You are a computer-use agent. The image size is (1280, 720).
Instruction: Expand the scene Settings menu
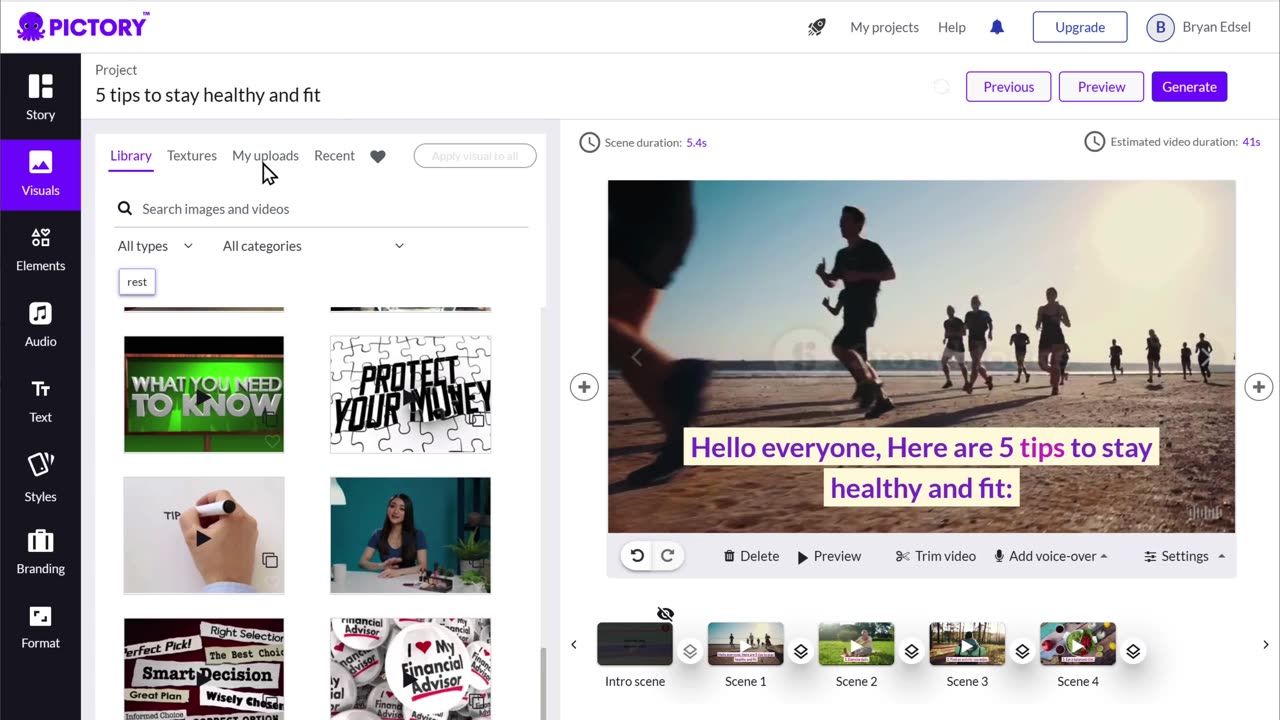(1185, 556)
